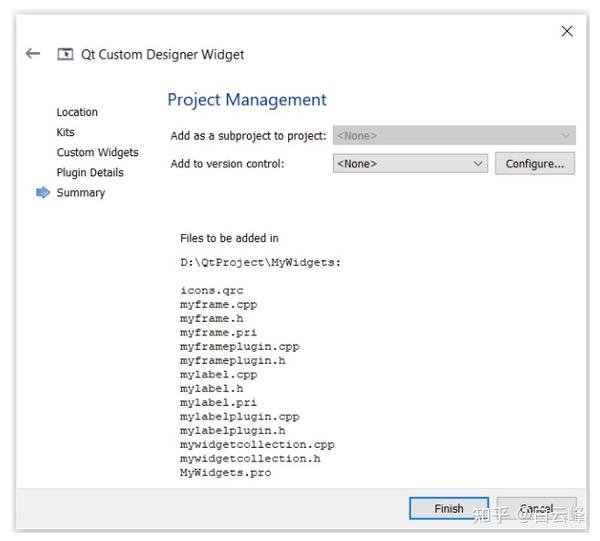This screenshot has height=541, width=600.
Task: Close the wizard dialog
Action: pos(567,31)
